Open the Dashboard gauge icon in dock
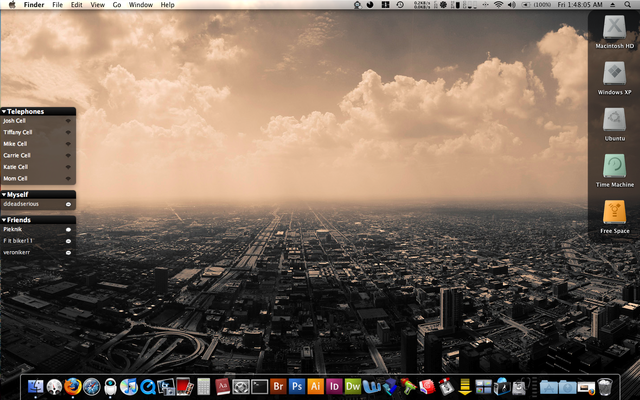This screenshot has height=400, width=640. click(54, 386)
